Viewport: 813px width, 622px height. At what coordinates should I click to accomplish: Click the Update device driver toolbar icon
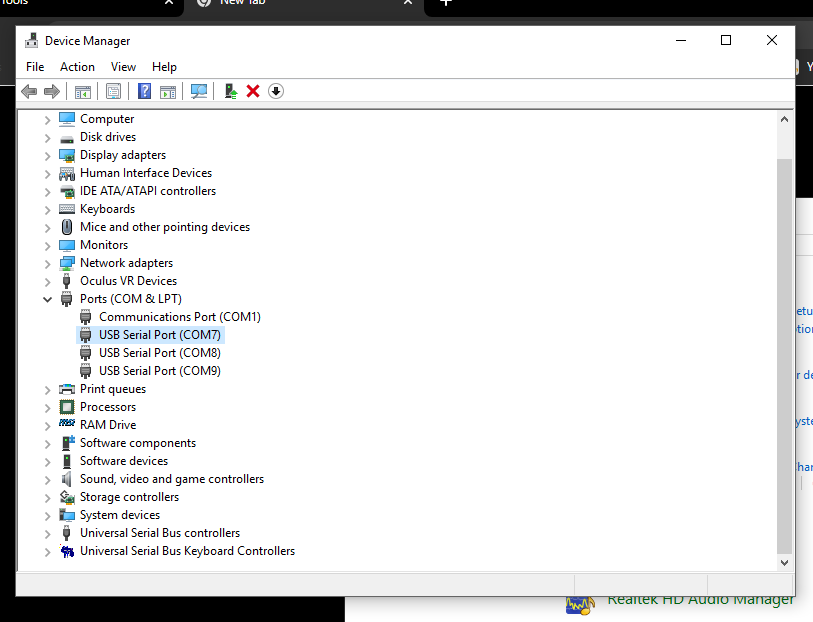pyautogui.click(x=231, y=92)
